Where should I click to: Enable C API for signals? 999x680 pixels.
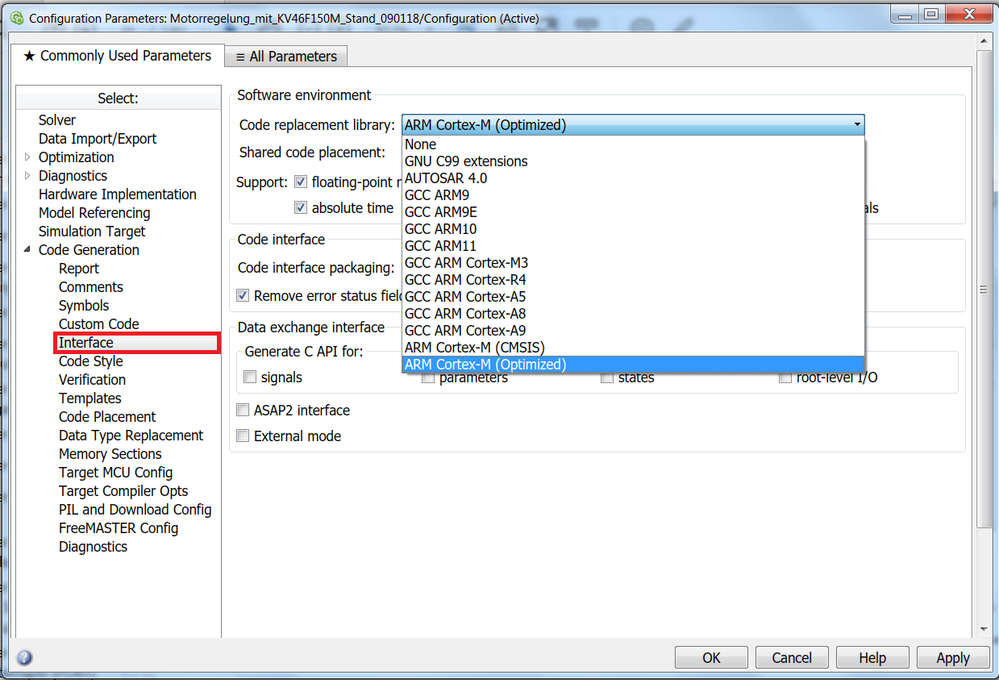pos(250,377)
